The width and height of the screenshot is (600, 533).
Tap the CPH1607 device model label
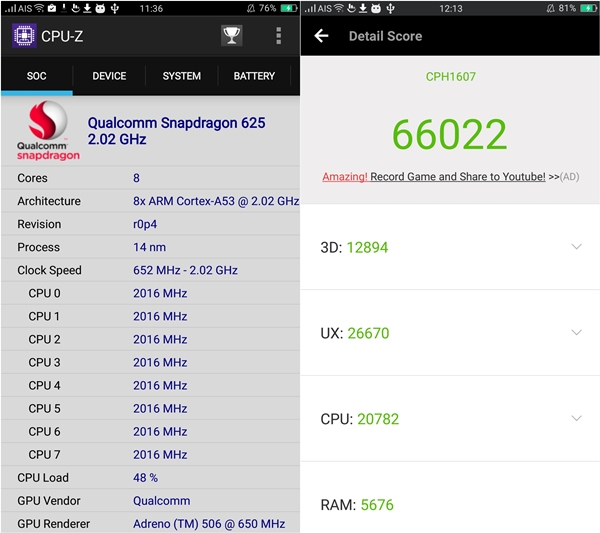point(450,77)
